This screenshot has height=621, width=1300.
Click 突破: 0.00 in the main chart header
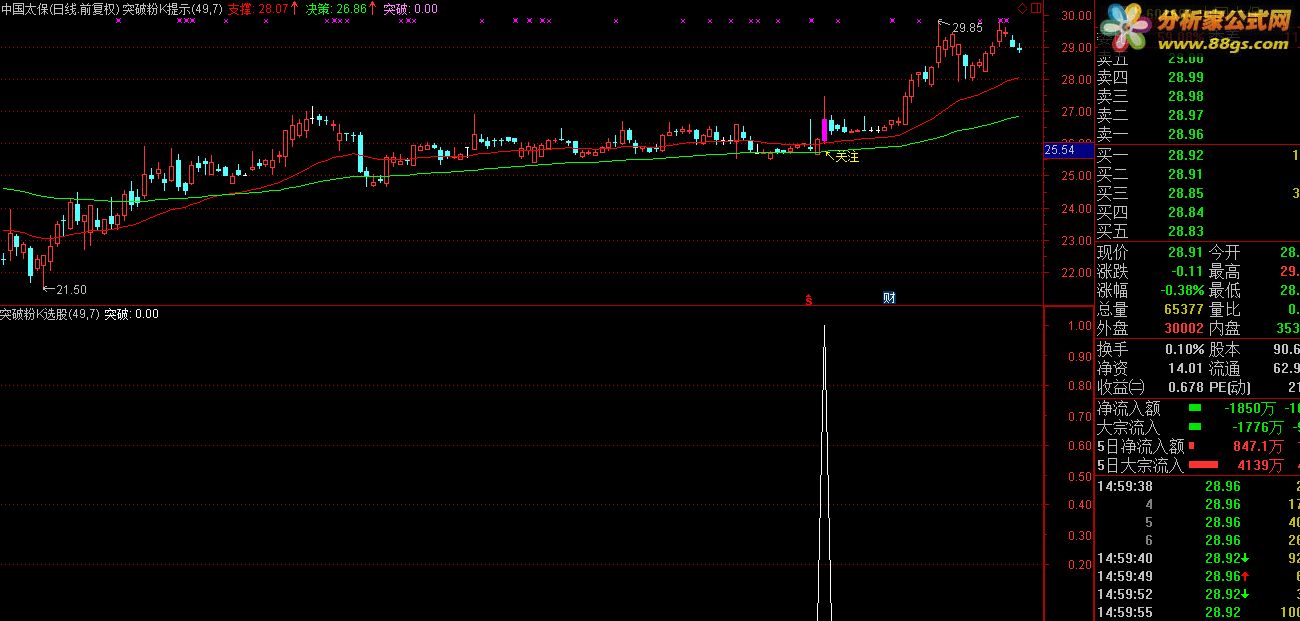click(411, 8)
